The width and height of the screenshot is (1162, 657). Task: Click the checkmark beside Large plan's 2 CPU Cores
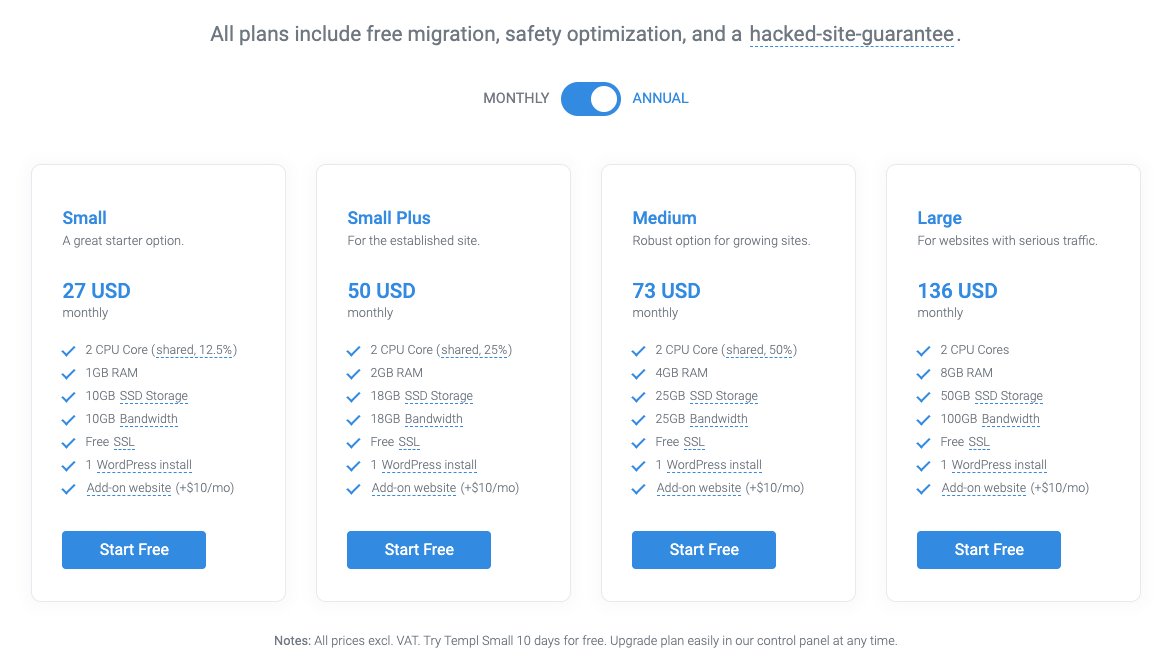(924, 351)
